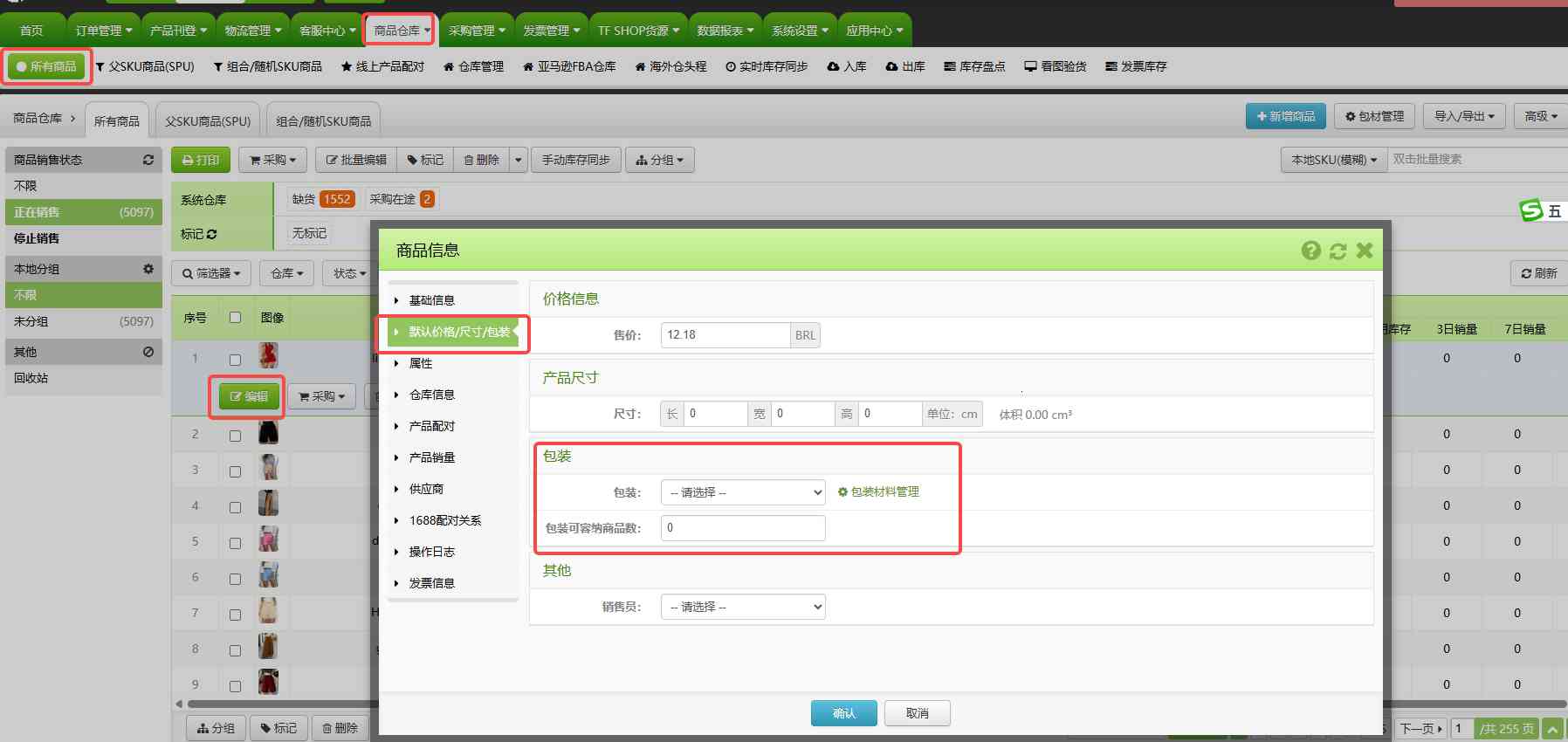Screen dimensions: 1568x742
Task: Open the 采购管理 top menu
Action: point(477,31)
